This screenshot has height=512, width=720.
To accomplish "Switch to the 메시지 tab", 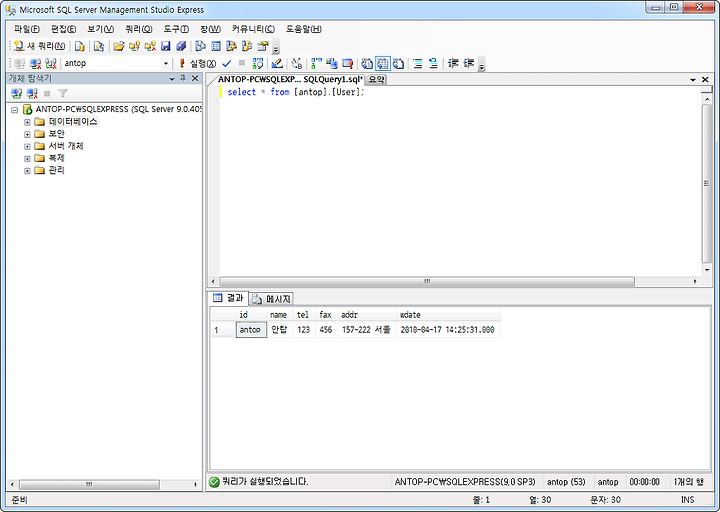I will pos(272,299).
